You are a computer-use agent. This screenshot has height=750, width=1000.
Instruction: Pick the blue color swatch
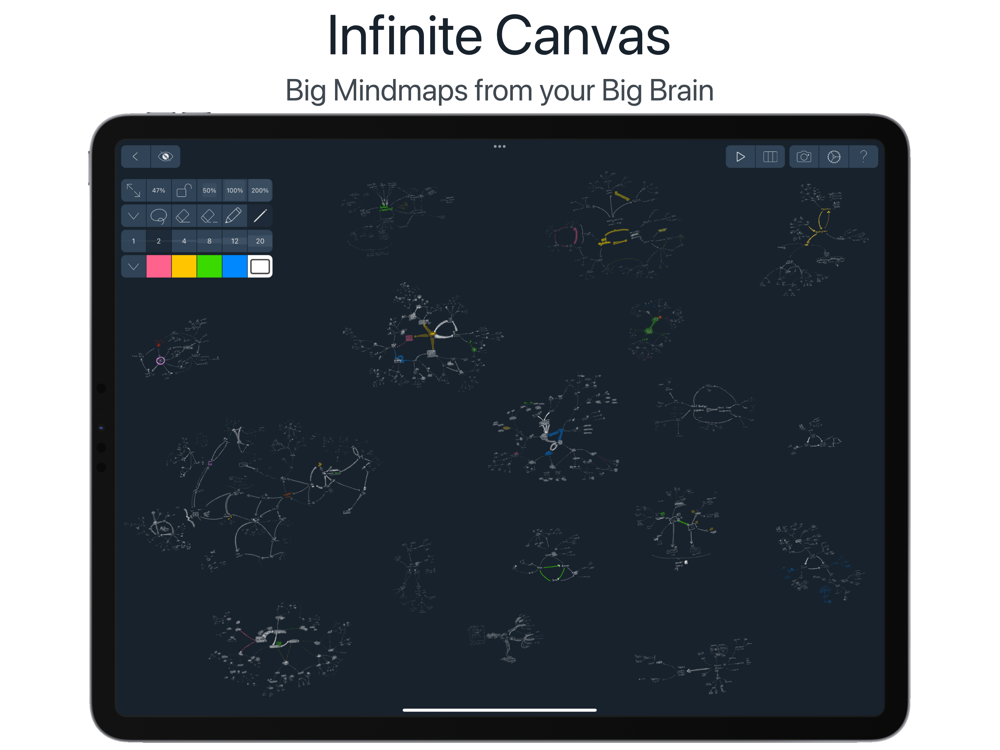point(235,267)
